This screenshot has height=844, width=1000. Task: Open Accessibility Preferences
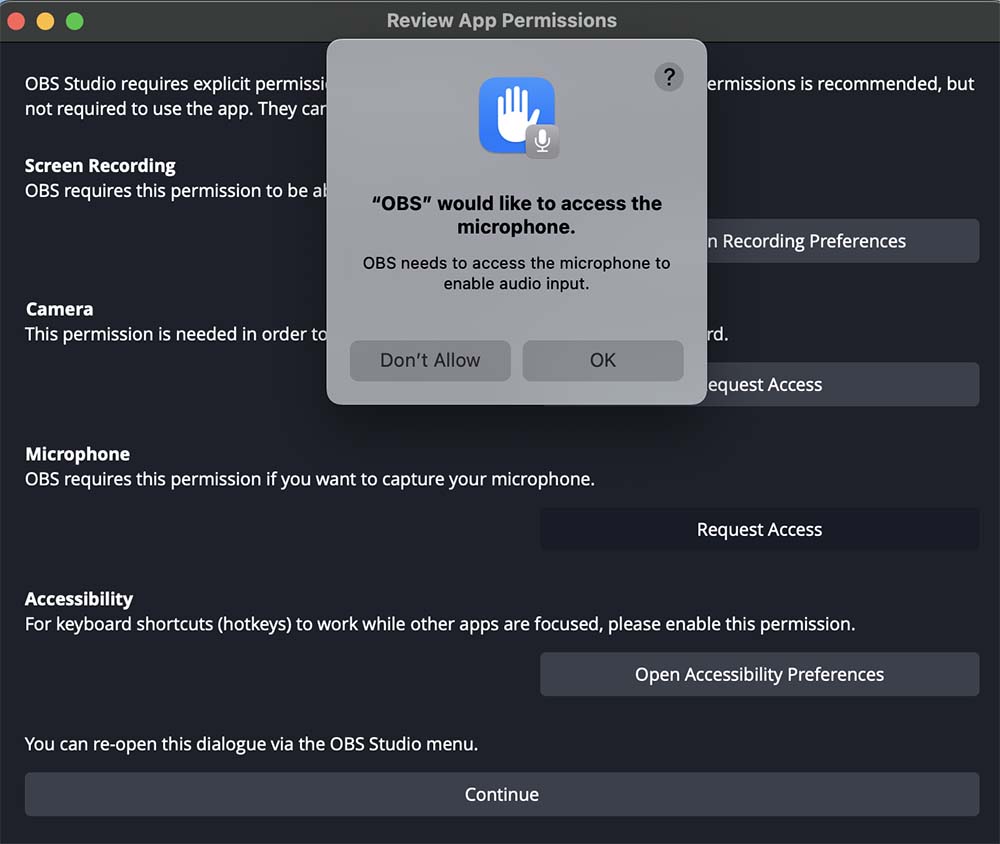click(760, 674)
